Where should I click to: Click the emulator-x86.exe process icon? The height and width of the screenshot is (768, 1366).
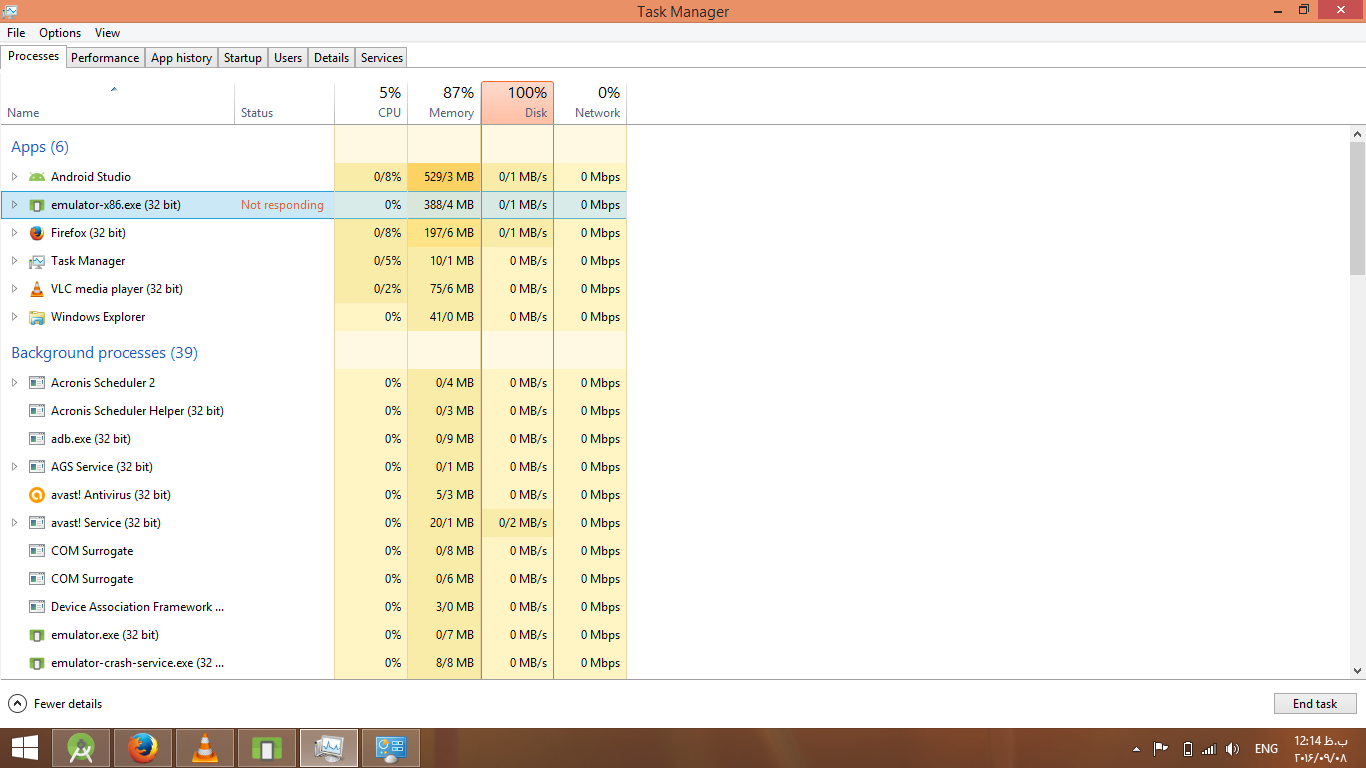pos(37,205)
